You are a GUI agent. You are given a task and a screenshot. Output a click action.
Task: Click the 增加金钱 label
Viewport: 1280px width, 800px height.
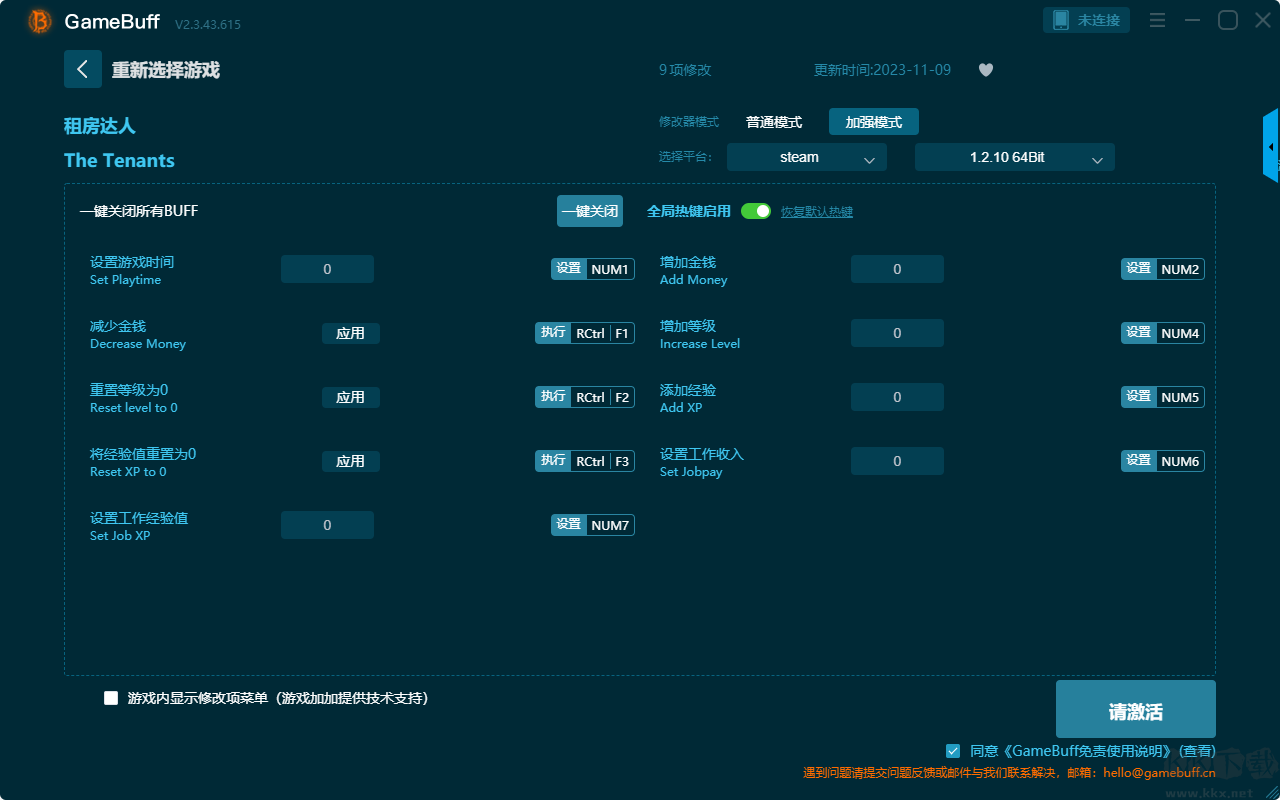click(688, 262)
